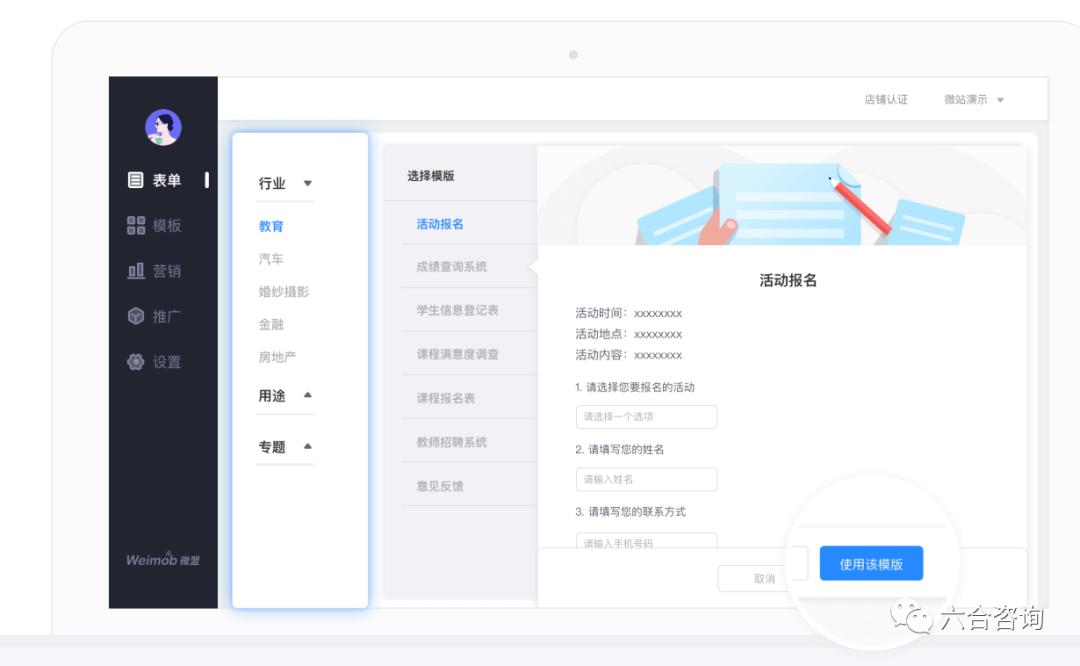
Task: Click the 营销 bar chart icon
Action: click(136, 271)
